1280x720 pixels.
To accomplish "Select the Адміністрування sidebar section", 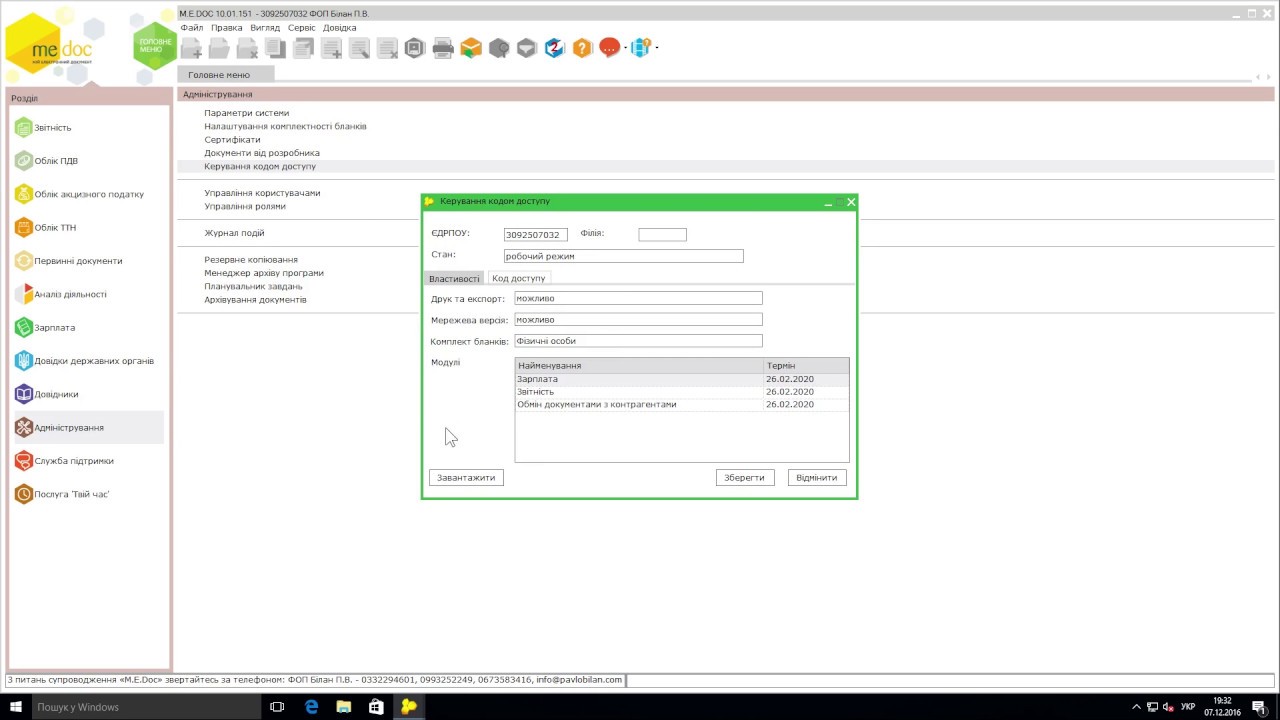I will [88, 428].
